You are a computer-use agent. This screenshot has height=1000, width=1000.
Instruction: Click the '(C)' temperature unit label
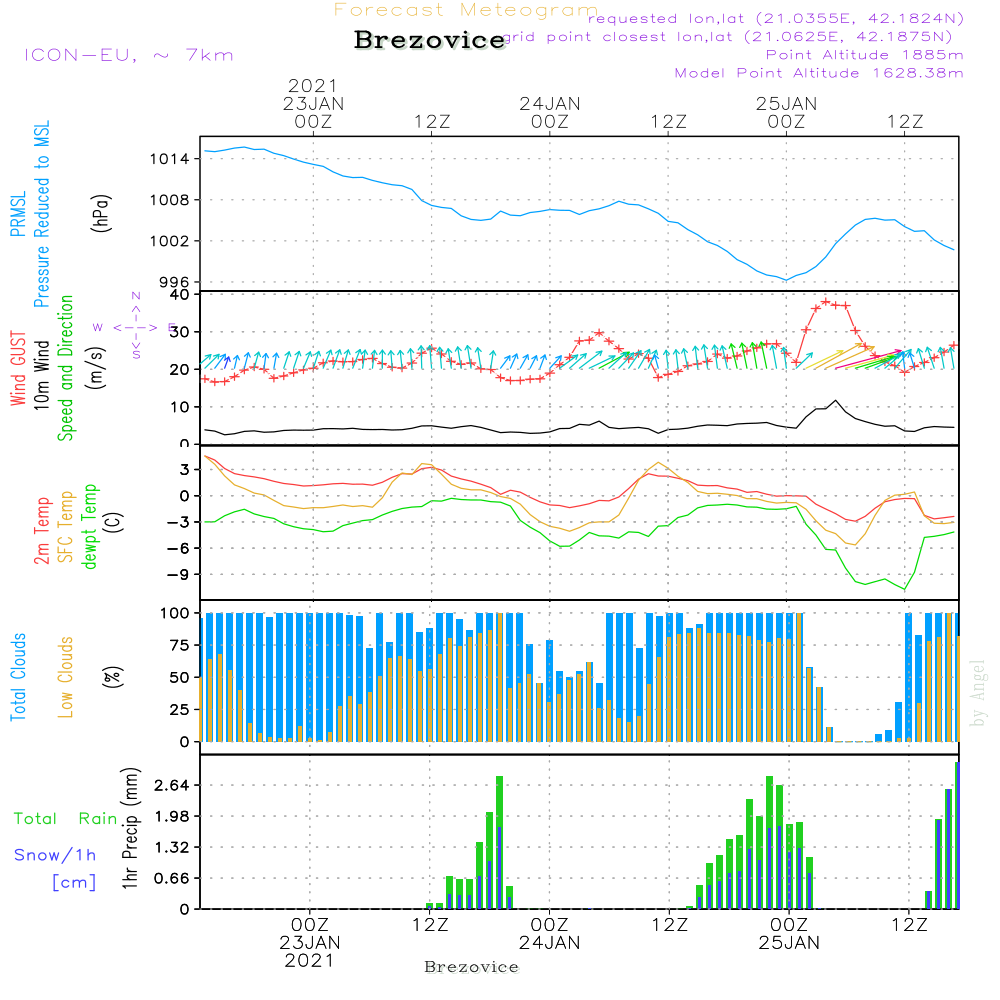(114, 523)
